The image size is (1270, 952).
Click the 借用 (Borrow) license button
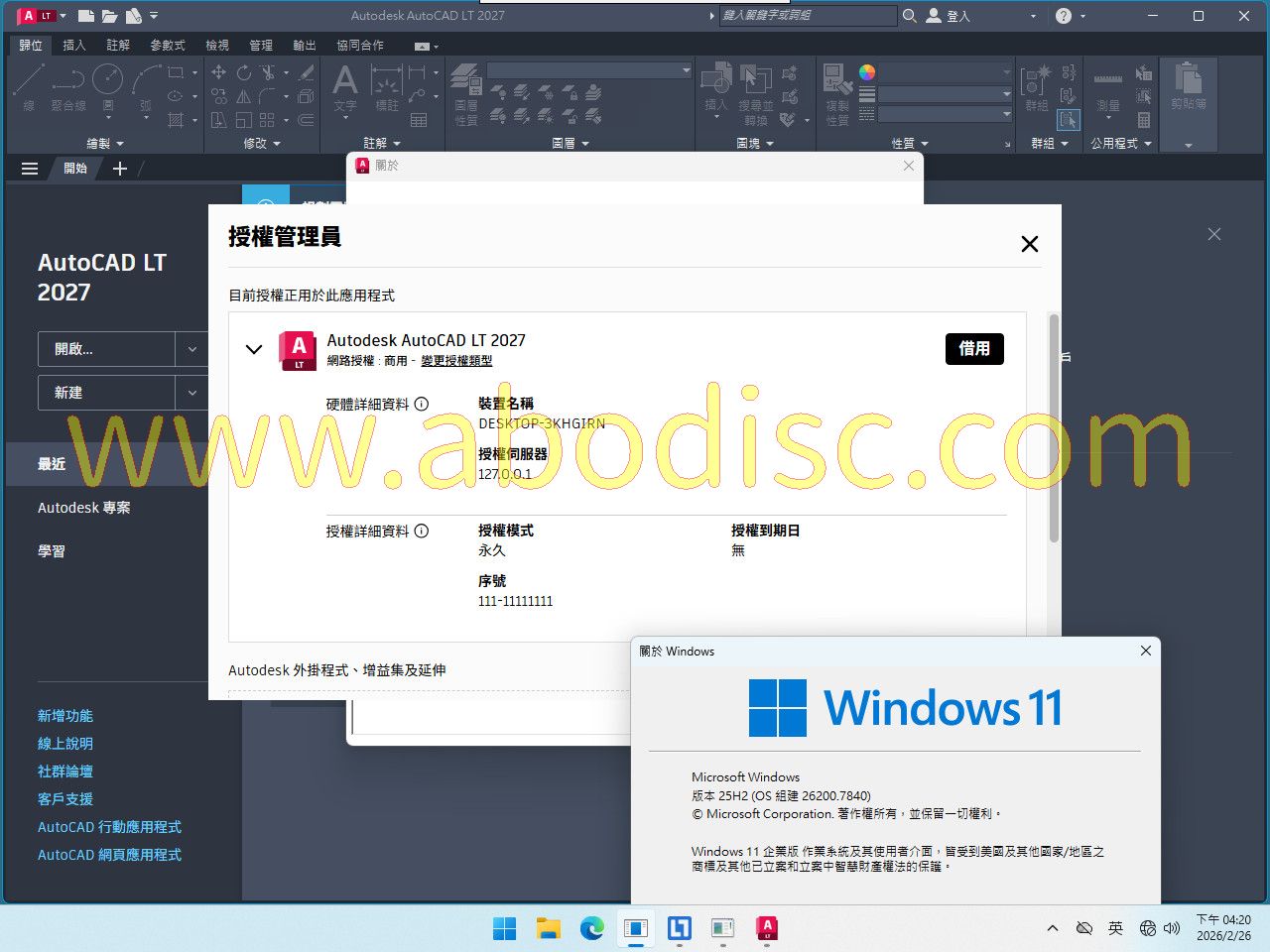click(973, 349)
